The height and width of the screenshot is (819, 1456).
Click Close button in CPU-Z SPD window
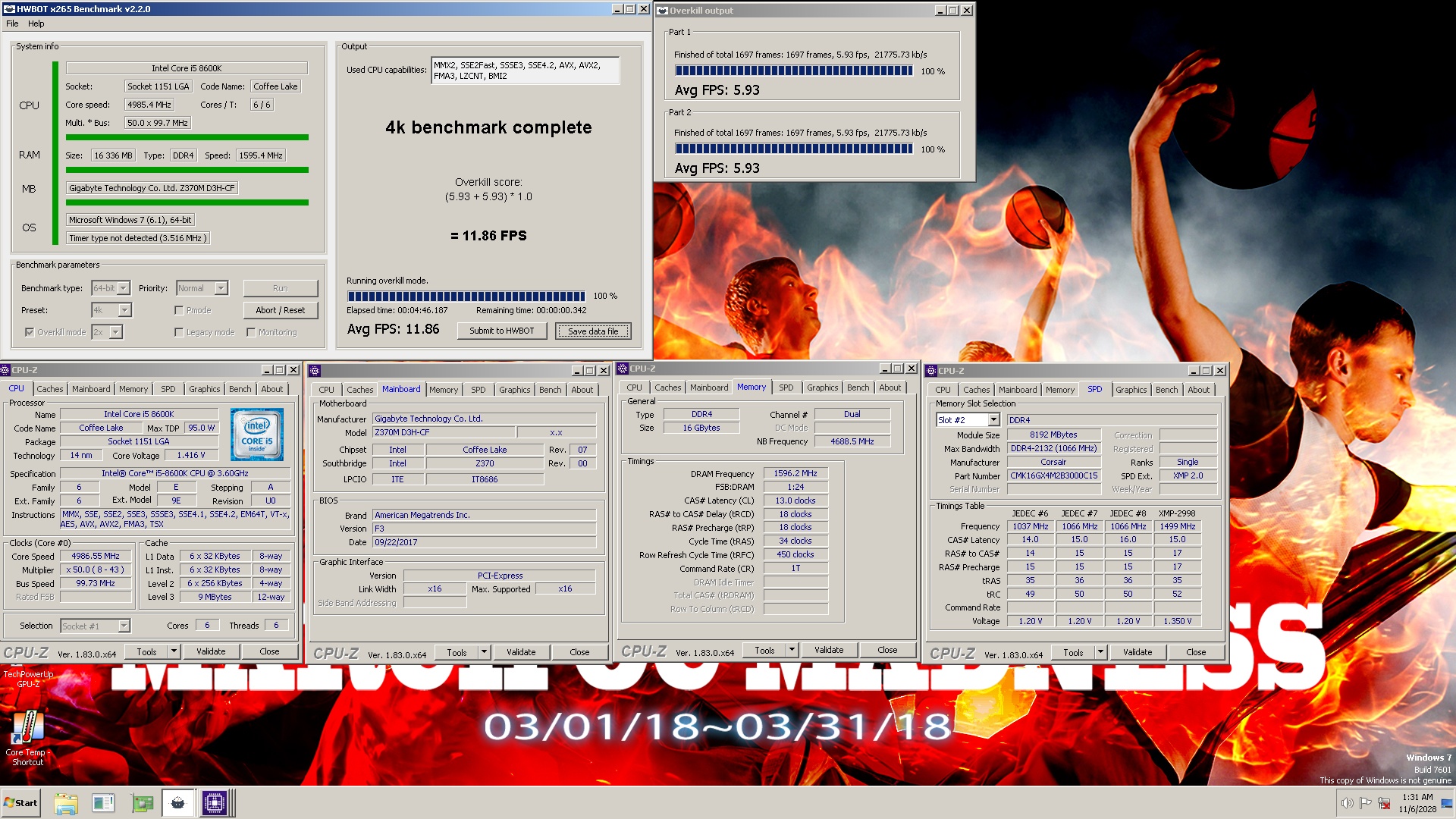pos(1196,652)
